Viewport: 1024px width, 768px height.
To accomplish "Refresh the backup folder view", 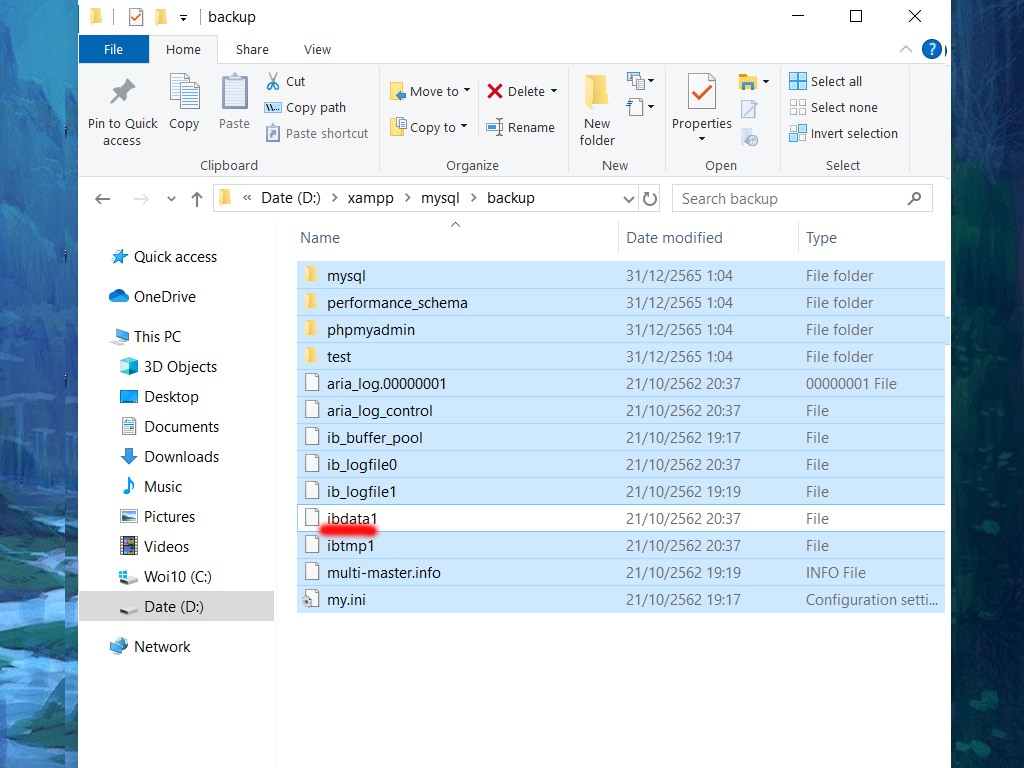I will pos(650,199).
